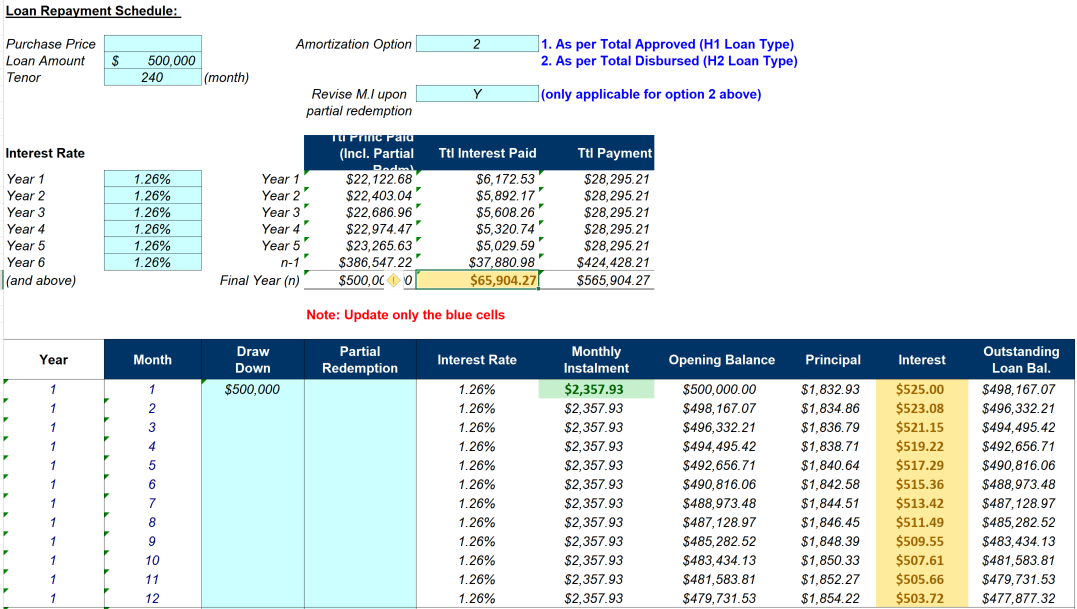Click the $525.00 interest cell for month 1

920,389
